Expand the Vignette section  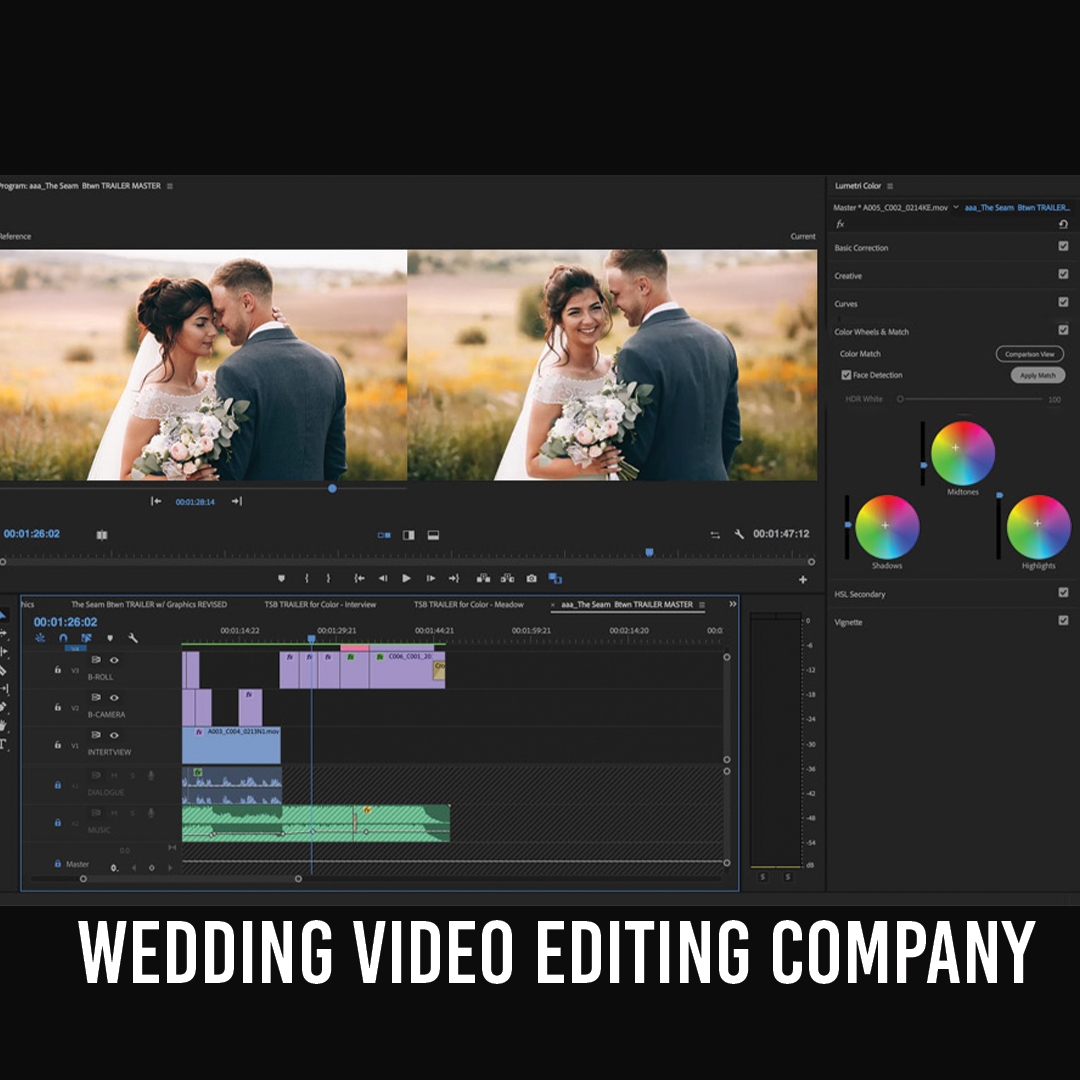click(848, 623)
